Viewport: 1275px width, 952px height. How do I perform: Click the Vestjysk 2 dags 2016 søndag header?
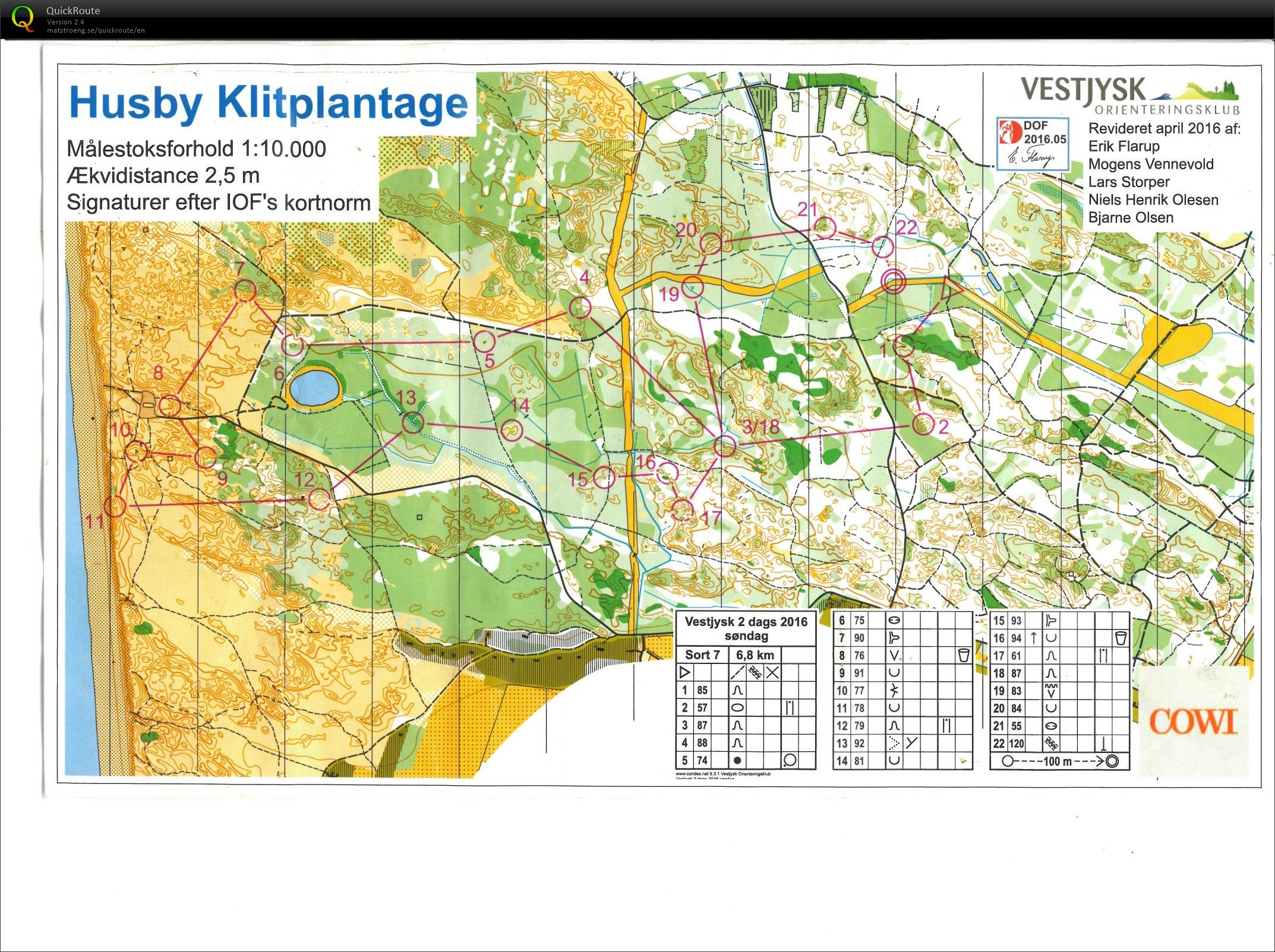point(746,629)
